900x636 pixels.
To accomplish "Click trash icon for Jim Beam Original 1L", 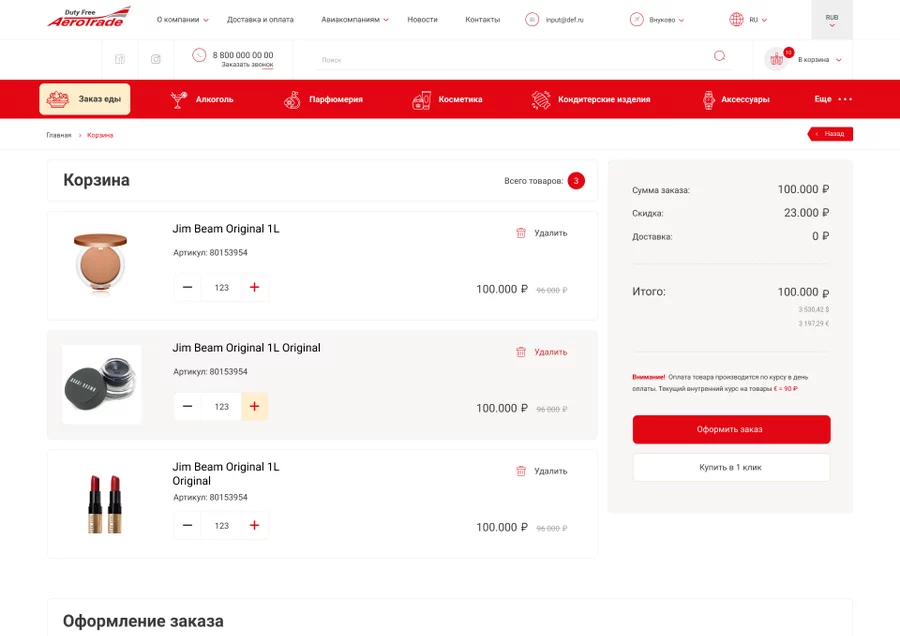I will 521,233.
